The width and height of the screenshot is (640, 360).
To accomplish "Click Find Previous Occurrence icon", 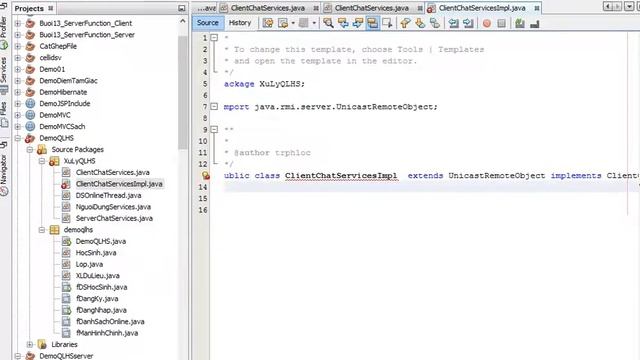I will click(x=343, y=23).
